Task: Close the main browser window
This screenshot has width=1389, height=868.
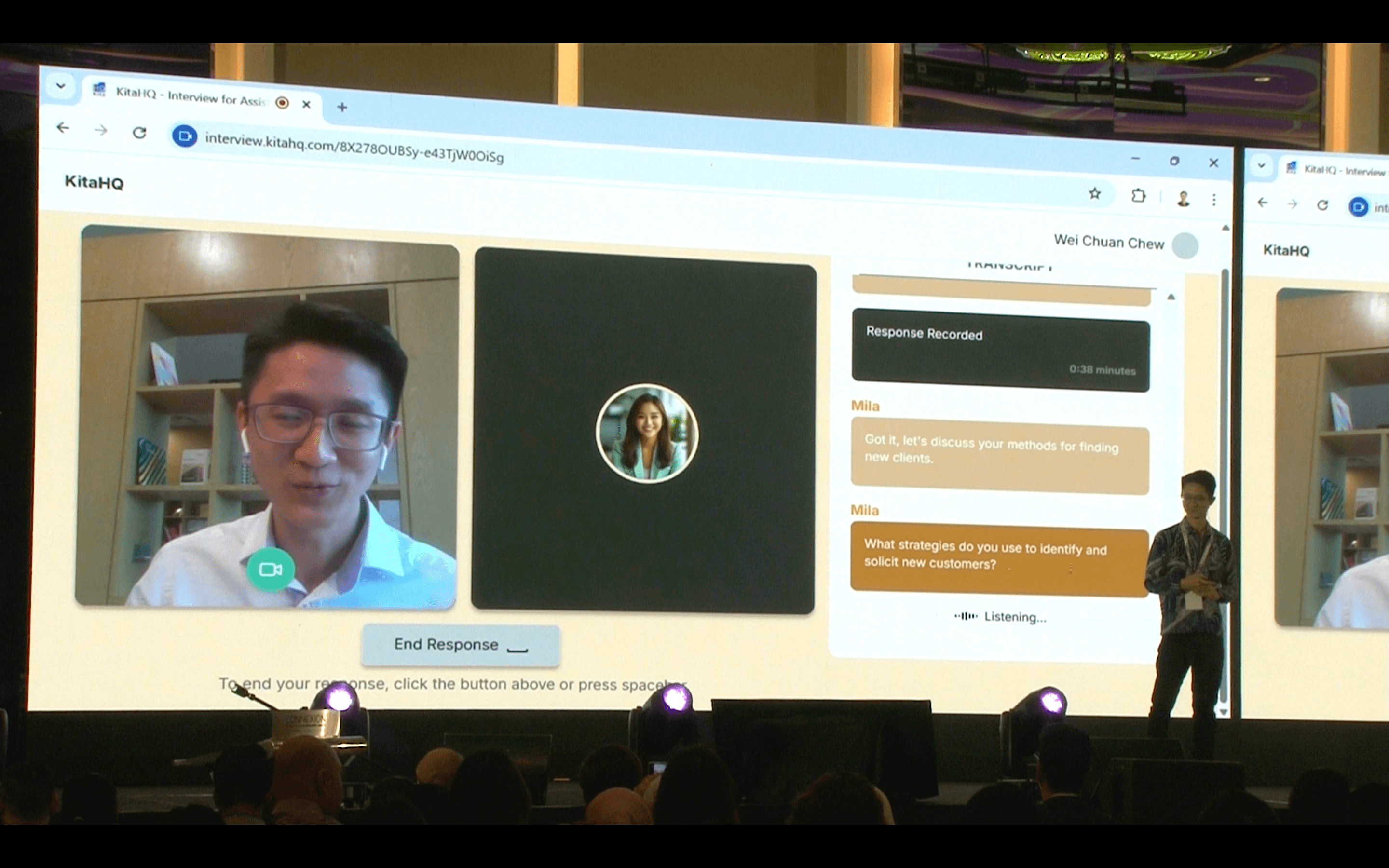Action: [1213, 163]
